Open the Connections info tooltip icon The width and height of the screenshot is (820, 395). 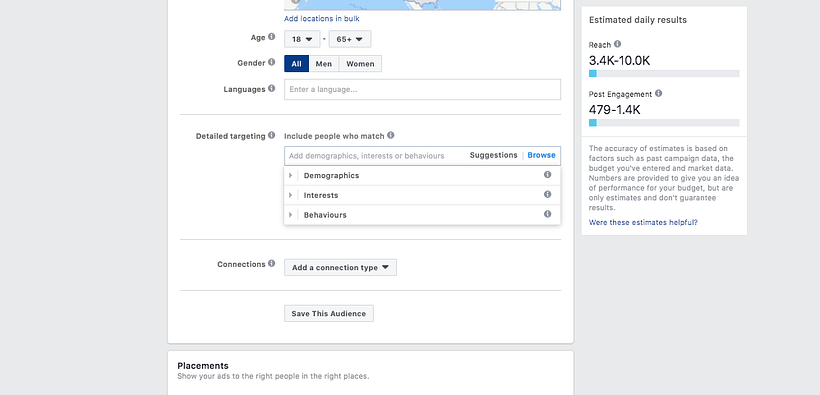(x=271, y=264)
